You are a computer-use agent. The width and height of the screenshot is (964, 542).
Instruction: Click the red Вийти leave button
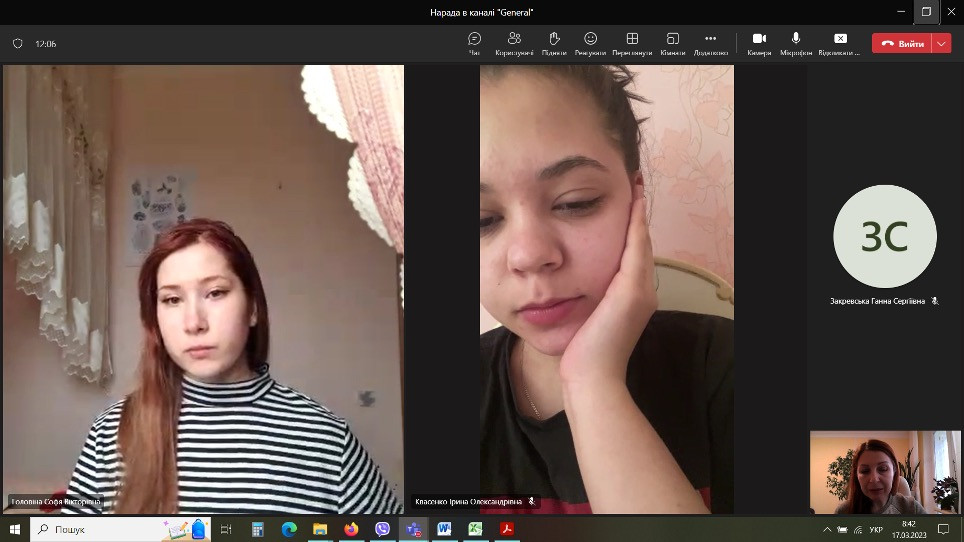901,43
